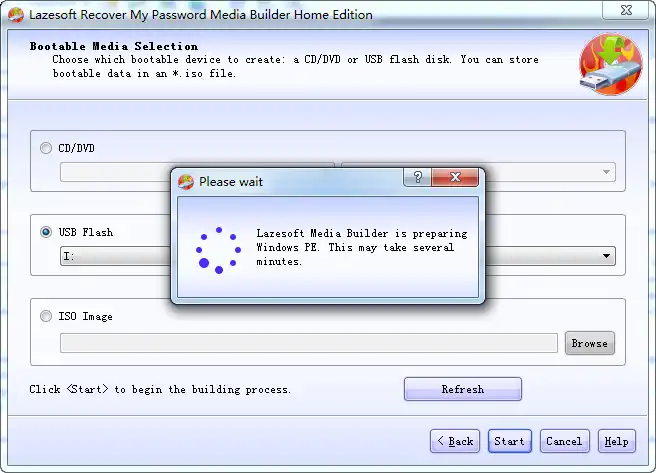Click the USB drive logo in header

click(x=611, y=64)
